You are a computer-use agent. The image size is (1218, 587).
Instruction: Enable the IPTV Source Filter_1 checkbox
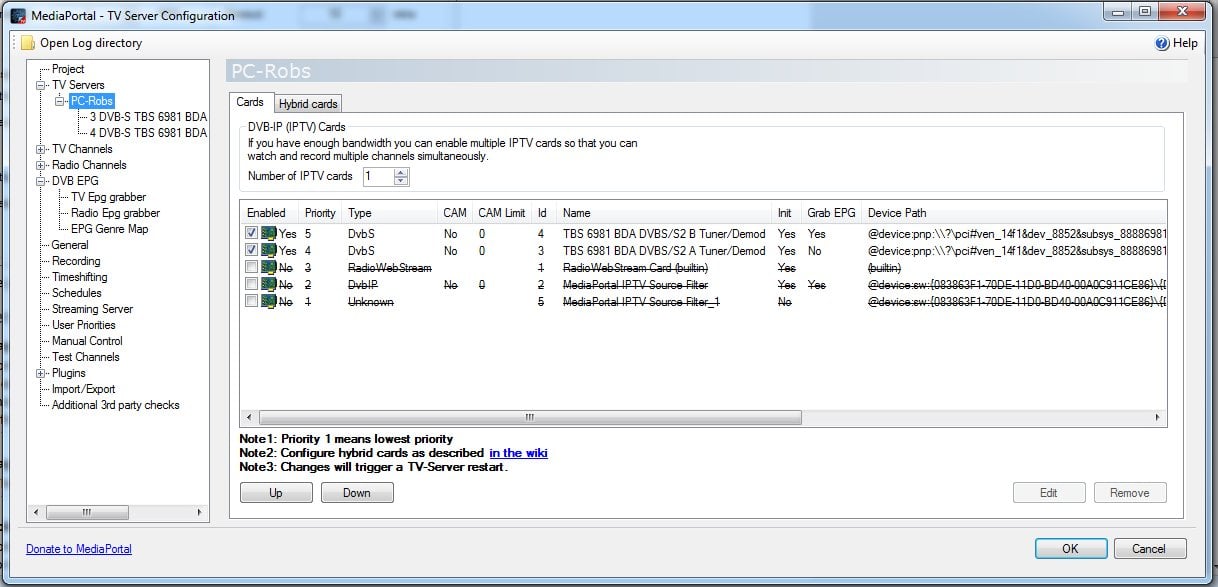click(251, 301)
